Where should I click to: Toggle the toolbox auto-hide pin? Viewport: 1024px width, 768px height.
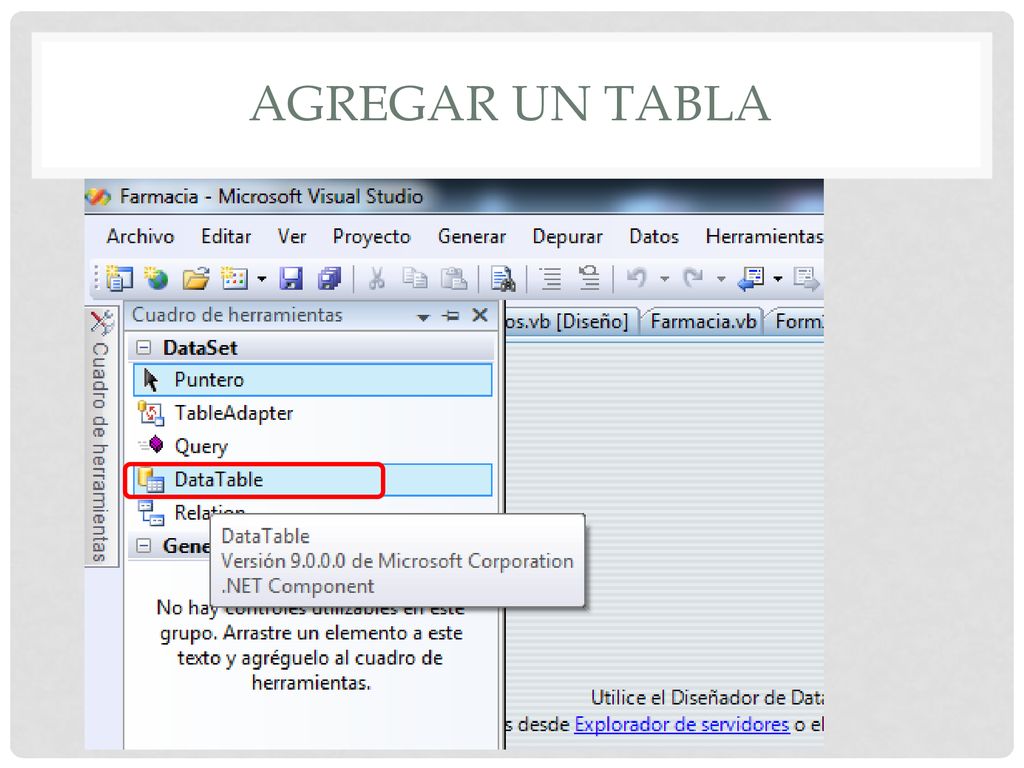click(450, 316)
